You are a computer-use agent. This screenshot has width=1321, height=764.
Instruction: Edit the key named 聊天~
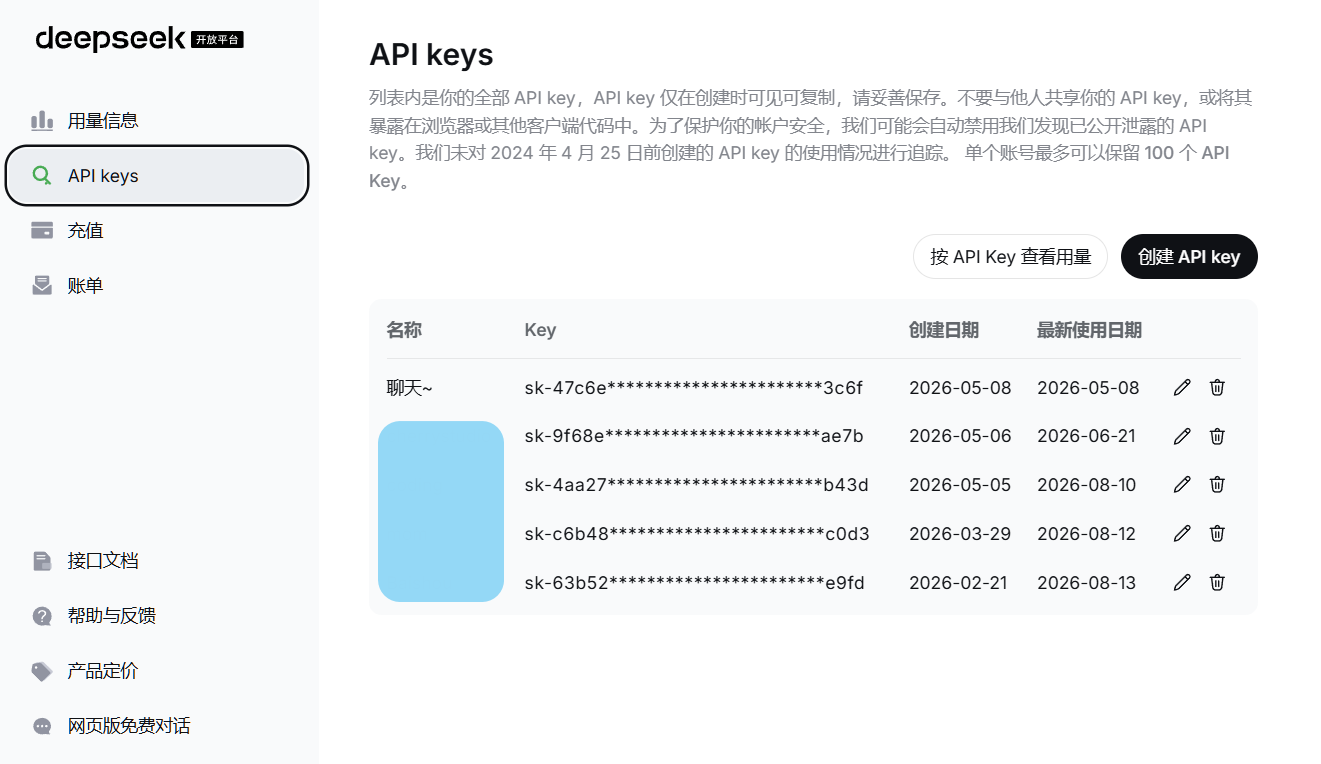(x=1182, y=388)
